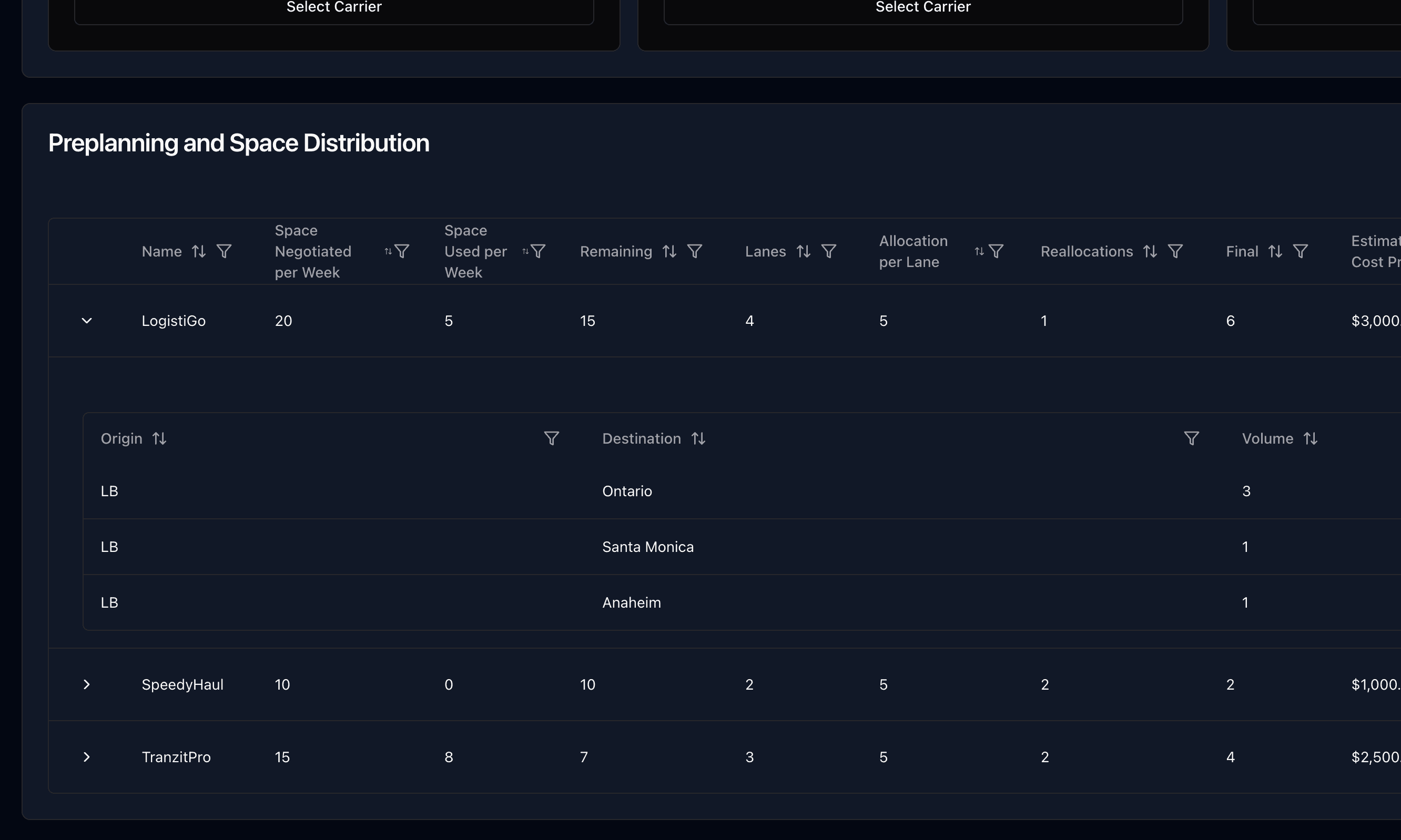Sort the table by Name
The image size is (1401, 840).
coord(198,251)
